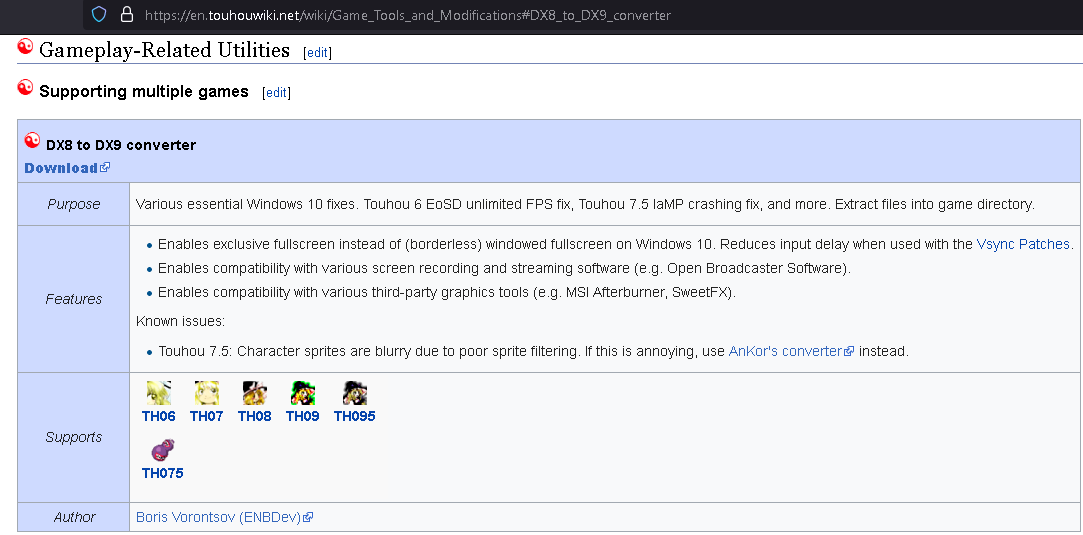Click the TH075 purple gourd icon

161,450
